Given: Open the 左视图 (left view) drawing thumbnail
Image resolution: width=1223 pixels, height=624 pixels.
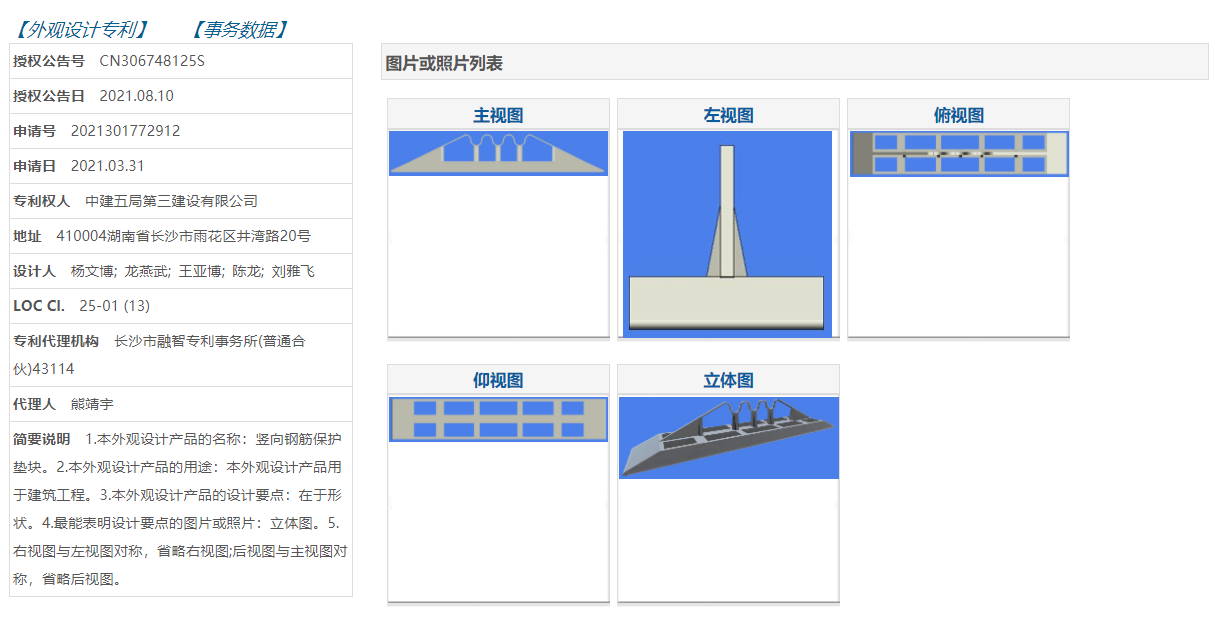Looking at the screenshot, I should coord(728,234).
